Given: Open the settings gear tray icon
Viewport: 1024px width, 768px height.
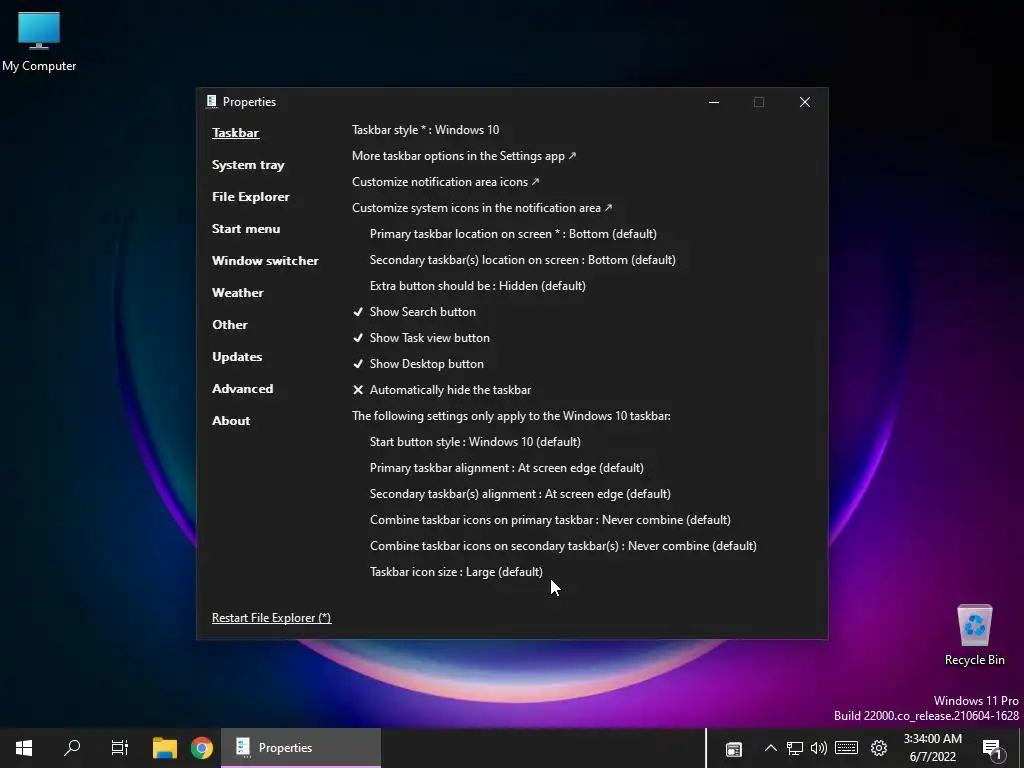Looking at the screenshot, I should click(879, 748).
